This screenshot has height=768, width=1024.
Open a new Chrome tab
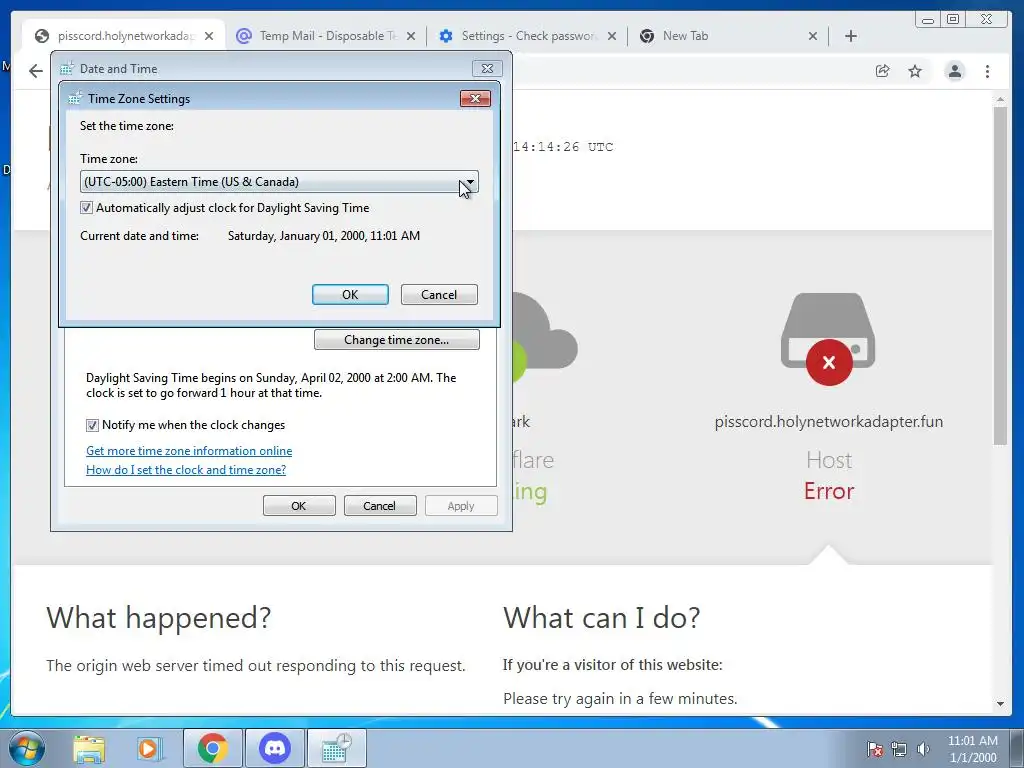click(x=850, y=36)
